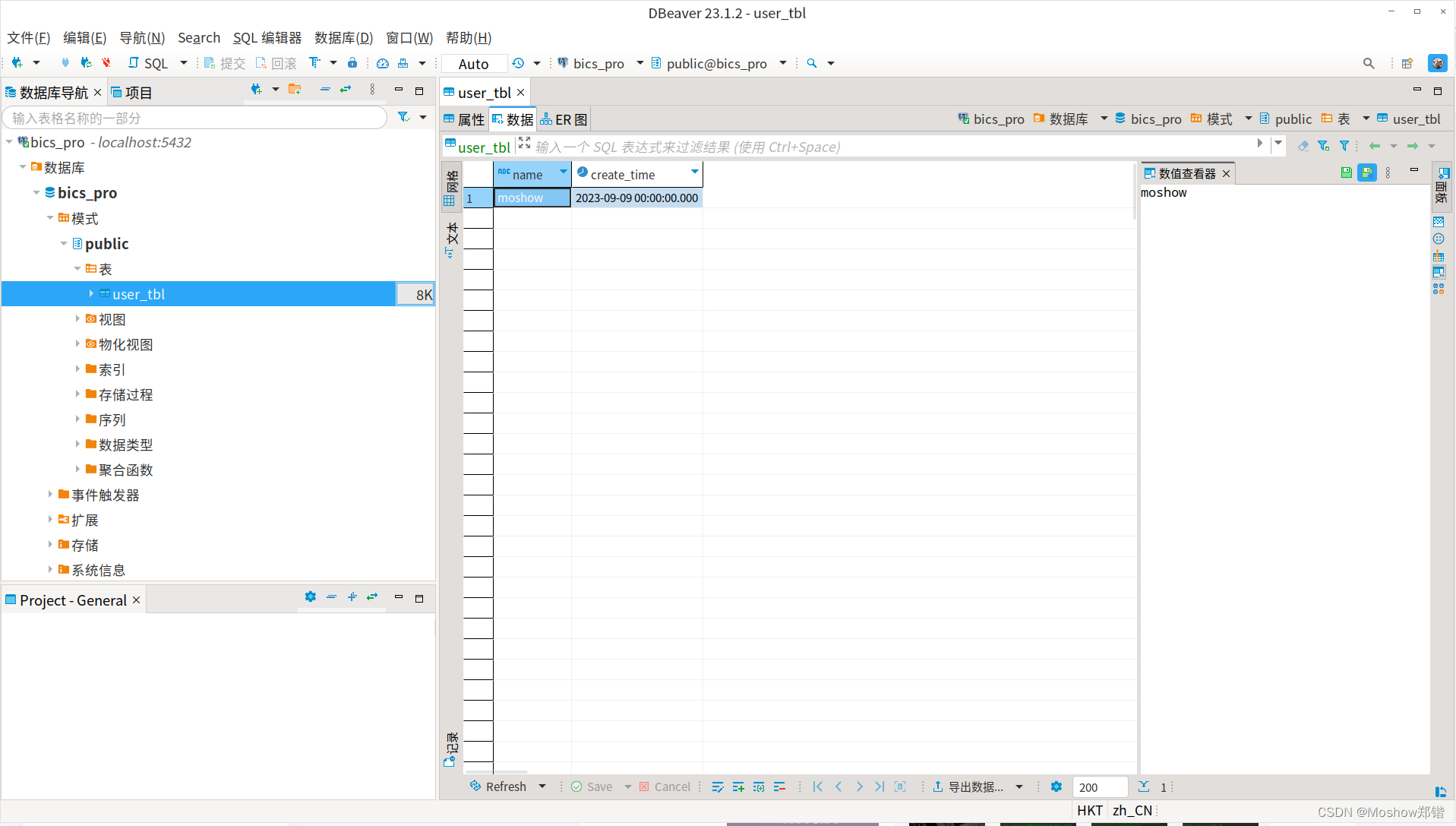The width and height of the screenshot is (1456, 826).
Task: Click the transaction log clock icon
Action: [x=518, y=63]
